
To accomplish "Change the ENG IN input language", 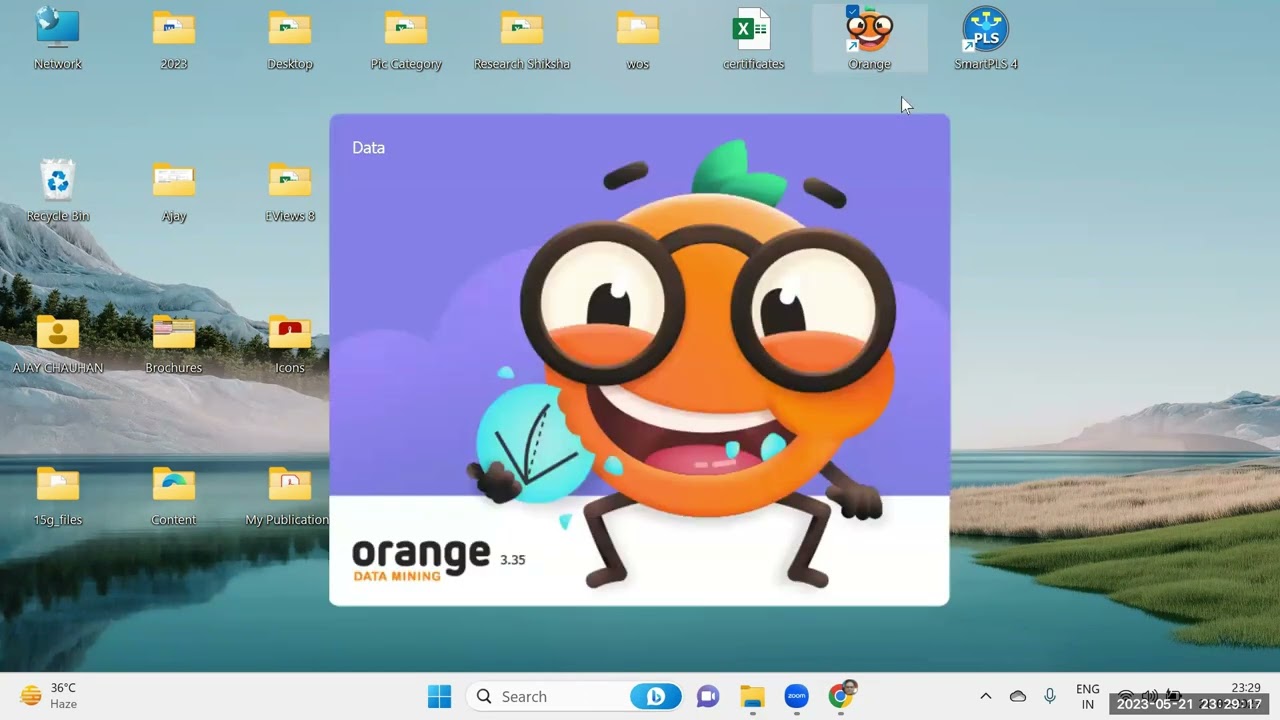I will coord(1087,697).
